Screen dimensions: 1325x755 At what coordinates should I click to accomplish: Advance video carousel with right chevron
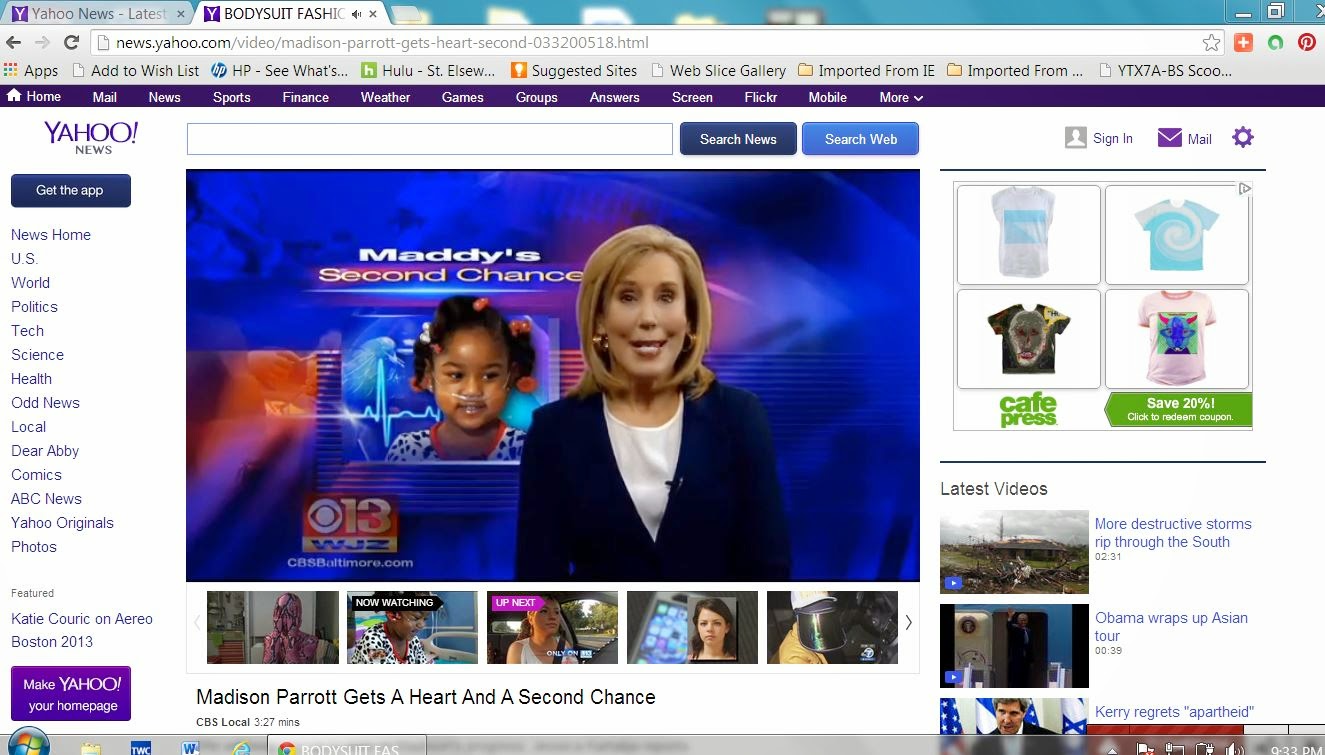tap(908, 622)
